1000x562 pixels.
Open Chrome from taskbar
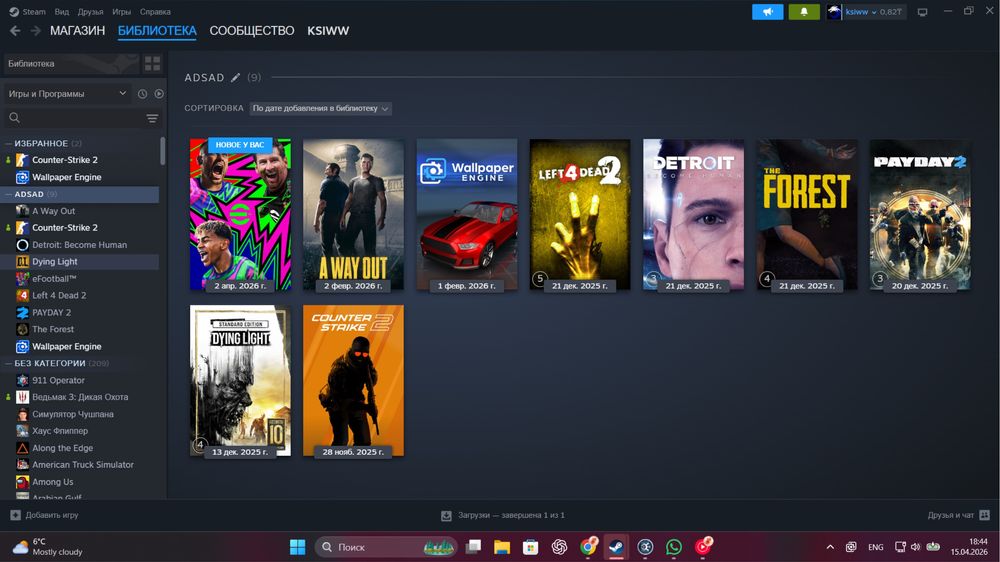coord(588,547)
